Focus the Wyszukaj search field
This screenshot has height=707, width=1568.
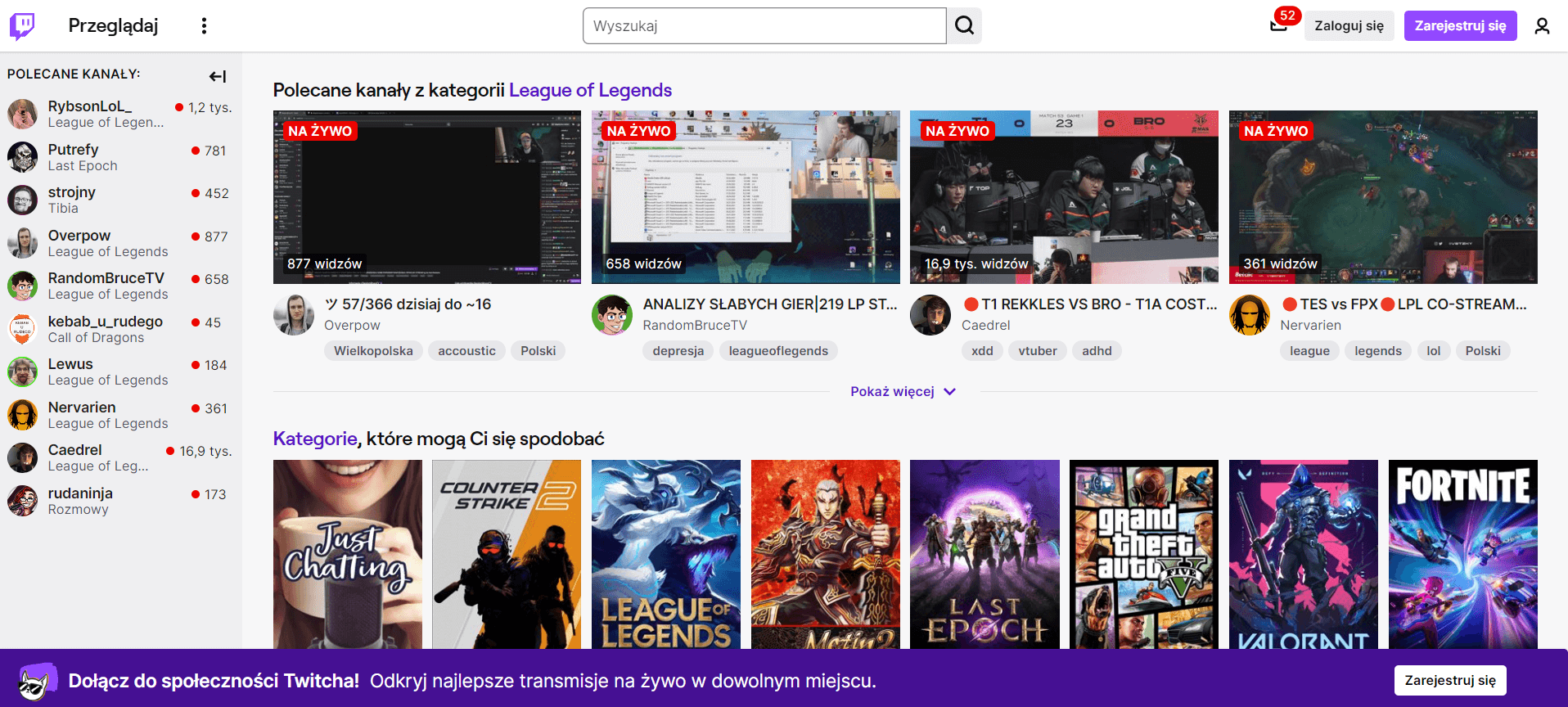(764, 25)
